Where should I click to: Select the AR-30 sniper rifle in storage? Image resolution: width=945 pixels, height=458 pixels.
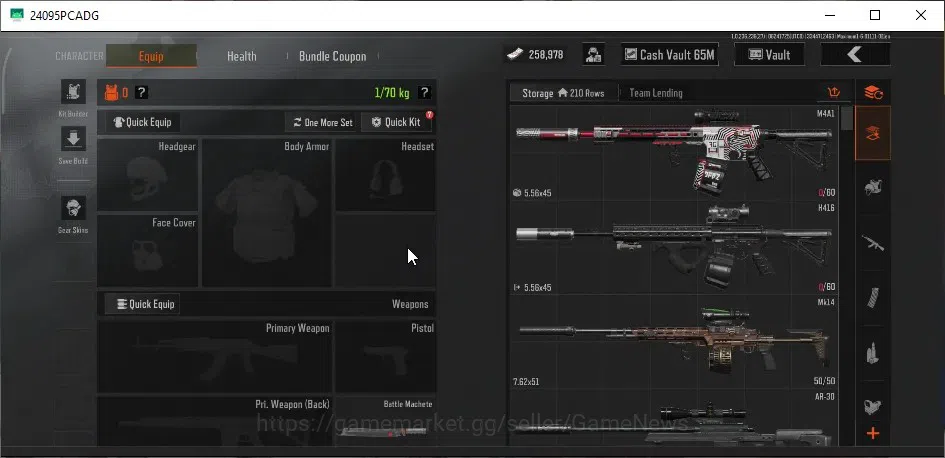[675, 418]
